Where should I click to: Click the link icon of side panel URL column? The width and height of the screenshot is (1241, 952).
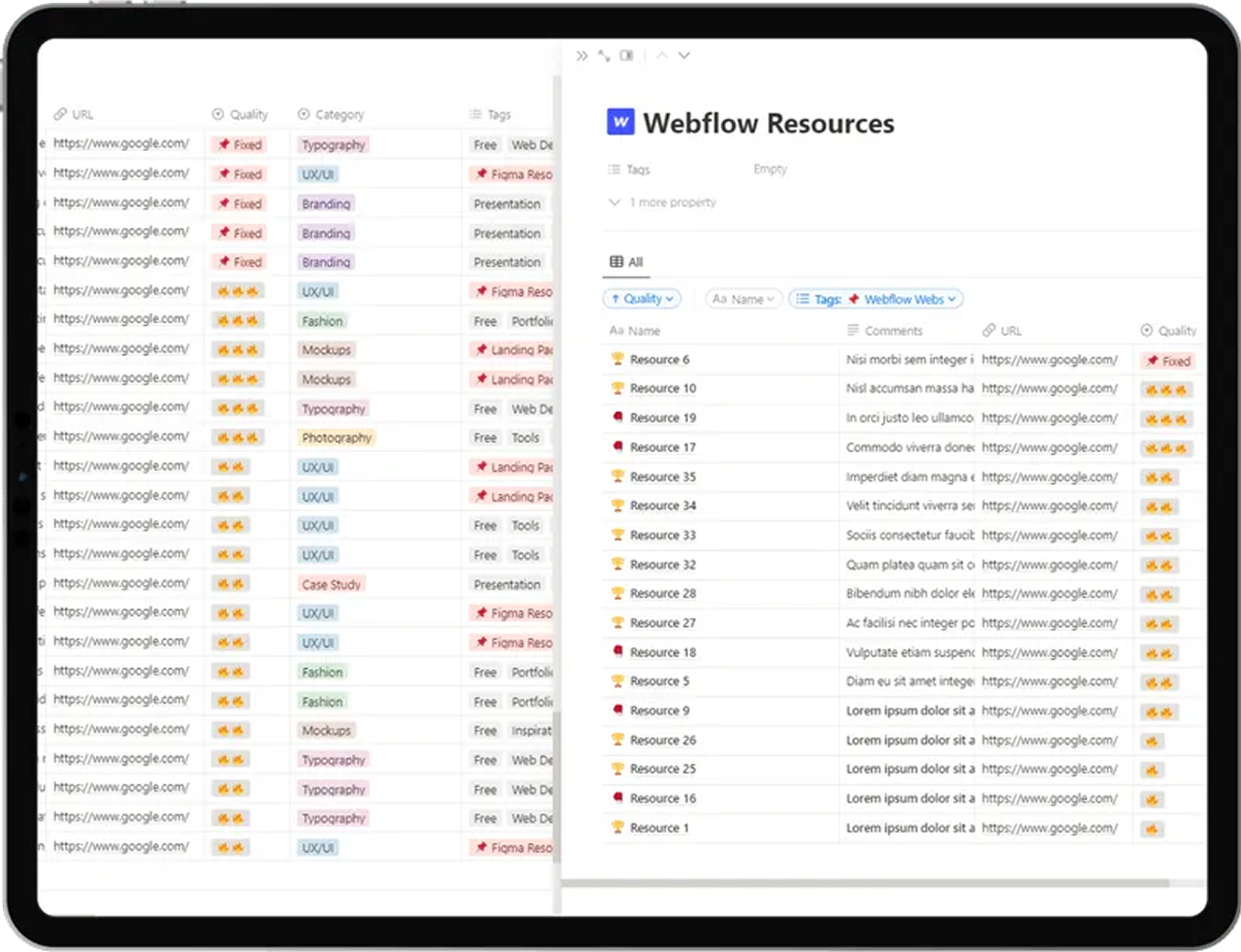click(988, 330)
